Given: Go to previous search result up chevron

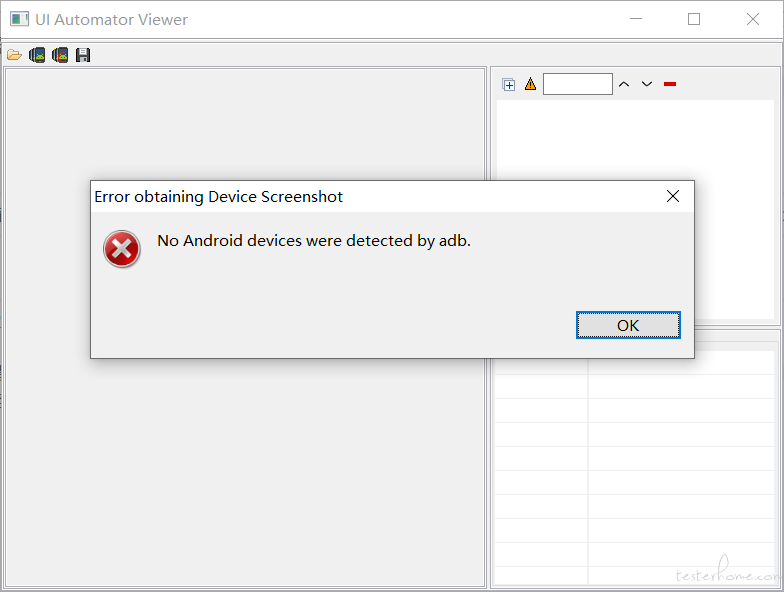Looking at the screenshot, I should coord(624,84).
